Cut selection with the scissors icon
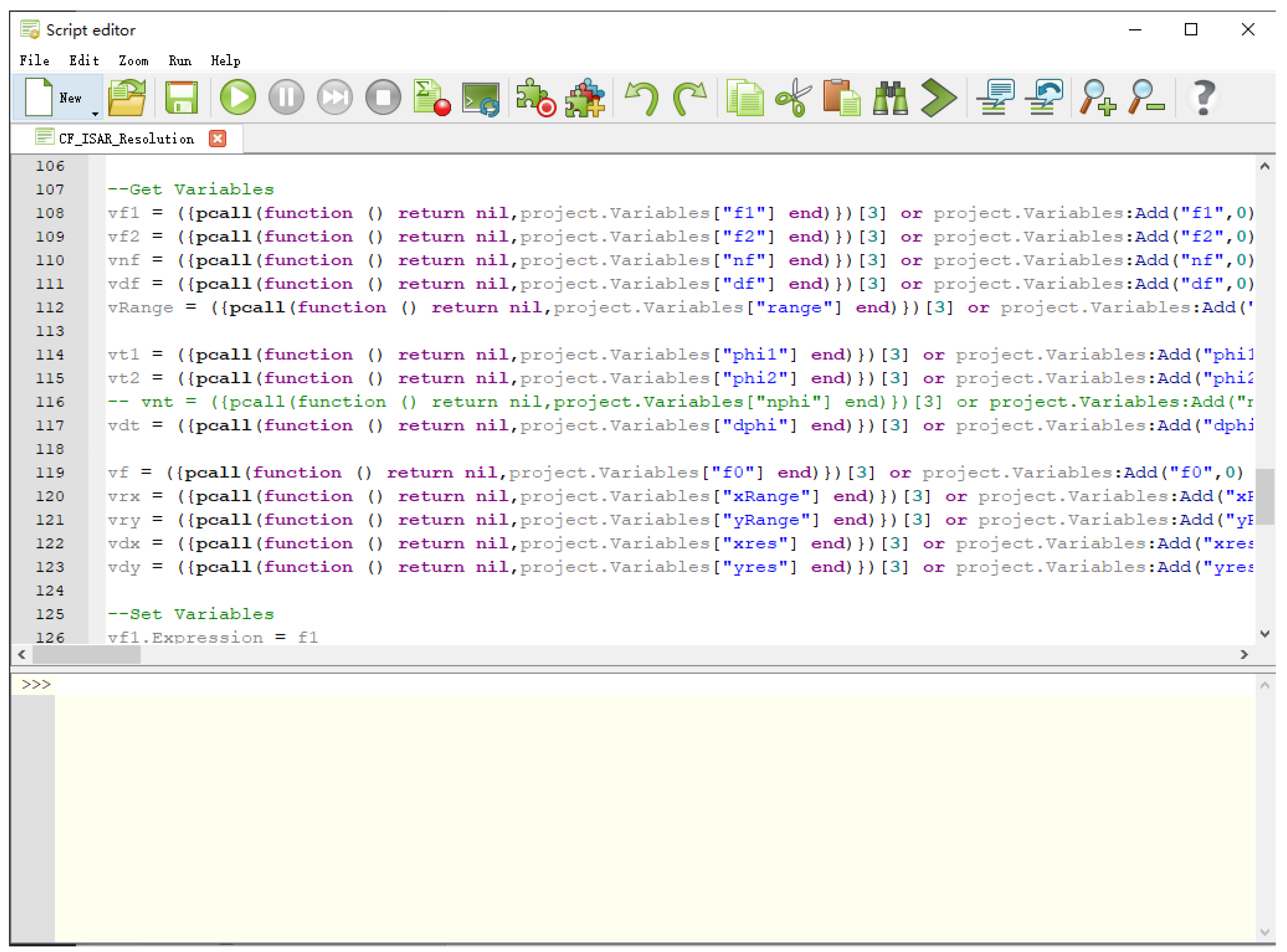The height and width of the screenshot is (952, 1287). [x=793, y=97]
